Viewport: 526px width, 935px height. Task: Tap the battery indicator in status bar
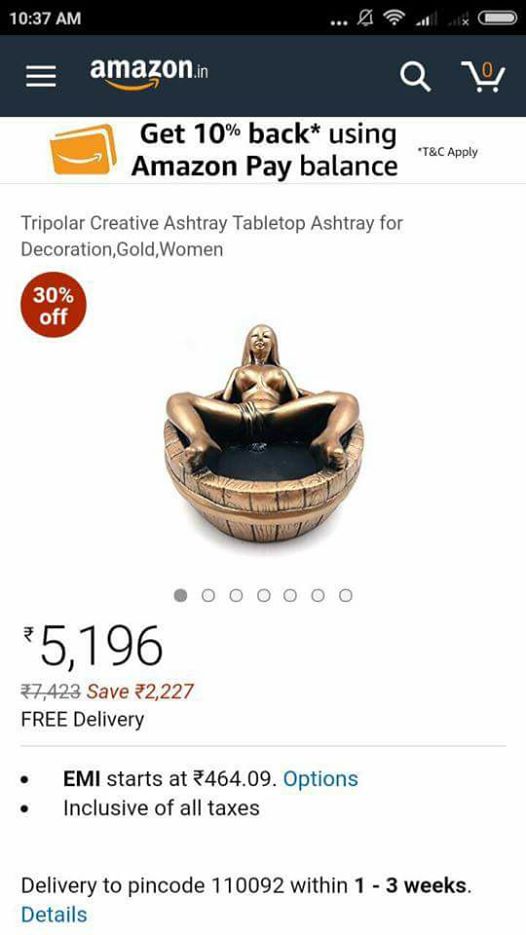497,18
